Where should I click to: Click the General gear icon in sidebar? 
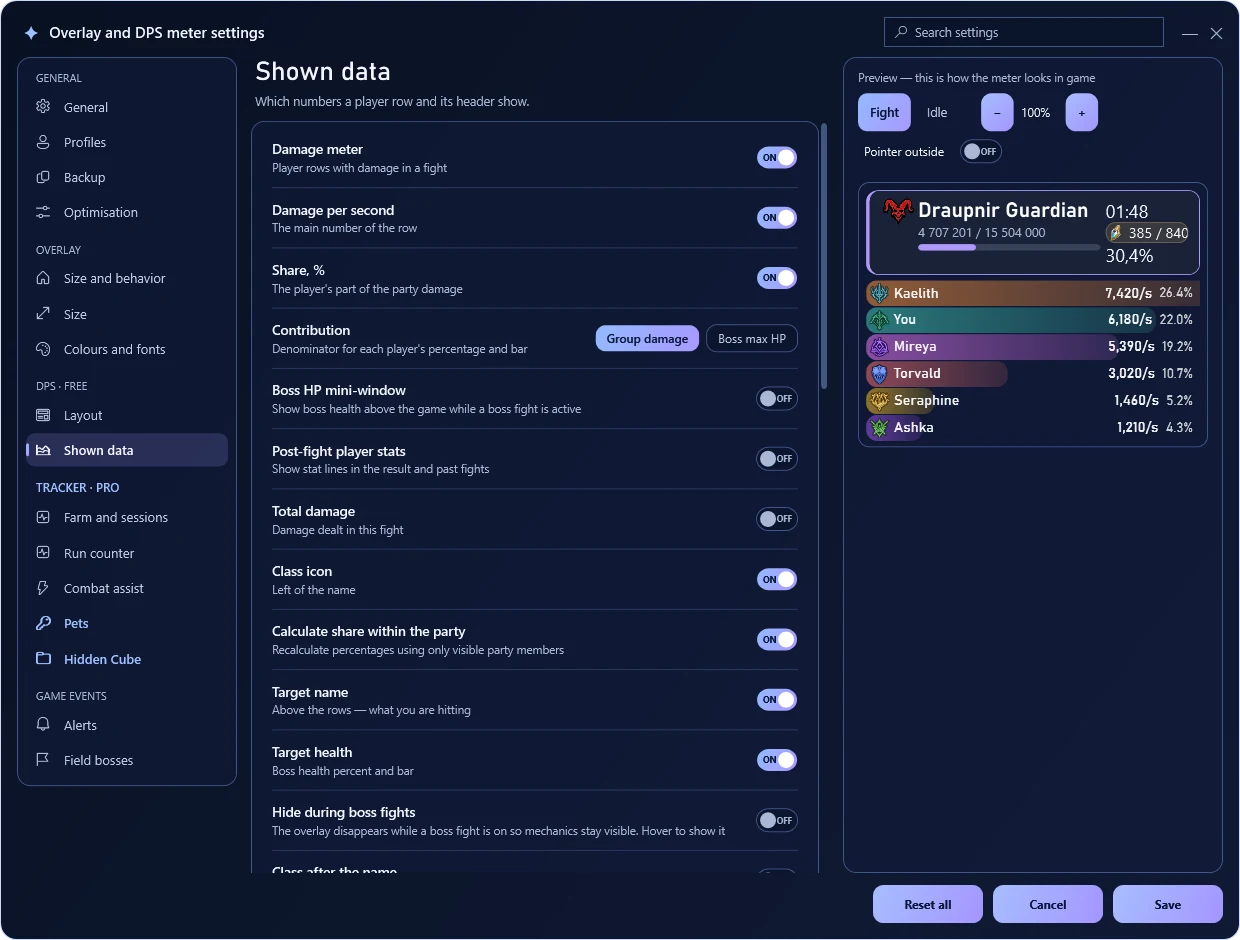[43, 107]
